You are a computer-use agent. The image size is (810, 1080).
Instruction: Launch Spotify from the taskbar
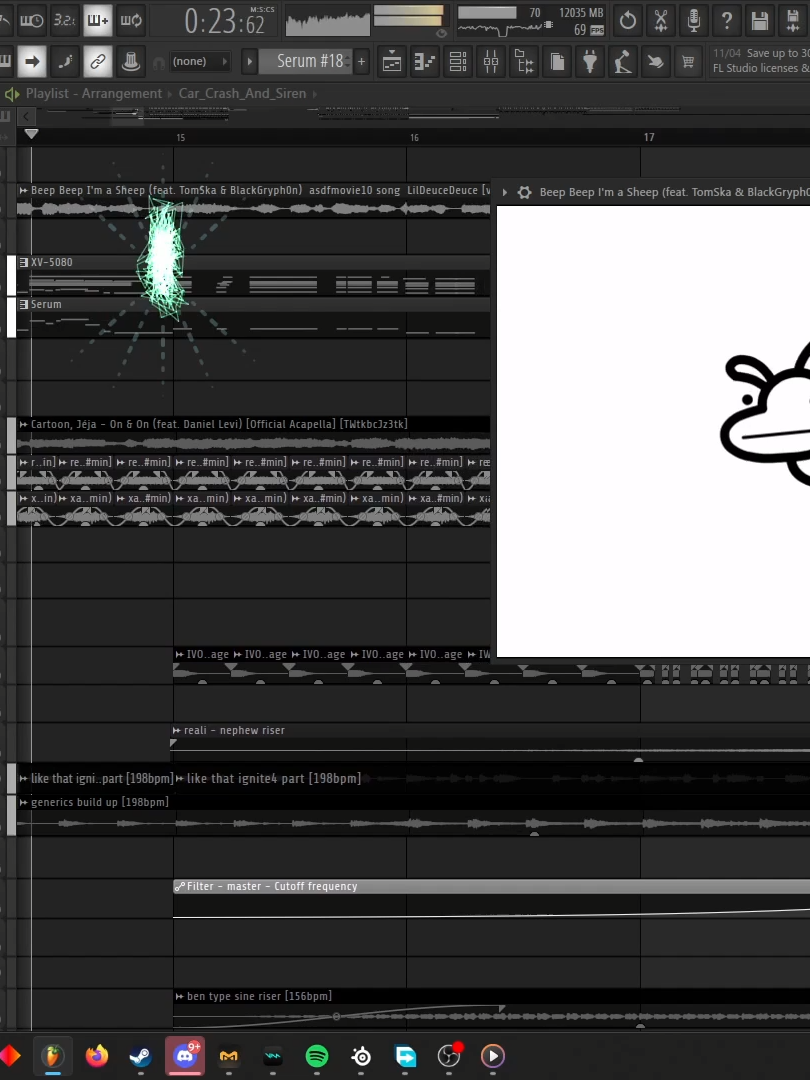coord(317,1055)
